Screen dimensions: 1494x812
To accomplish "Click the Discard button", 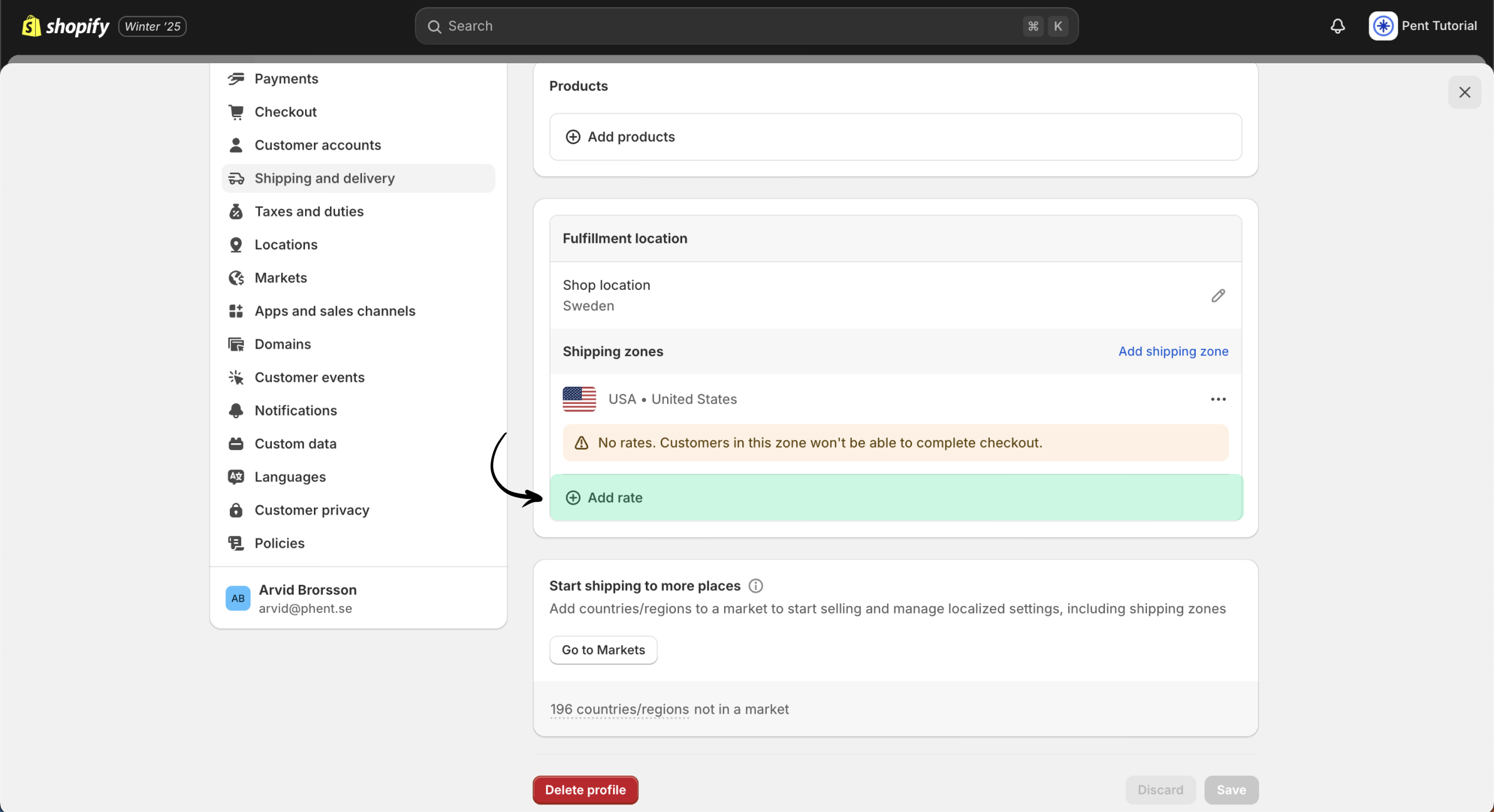I will point(1160,790).
